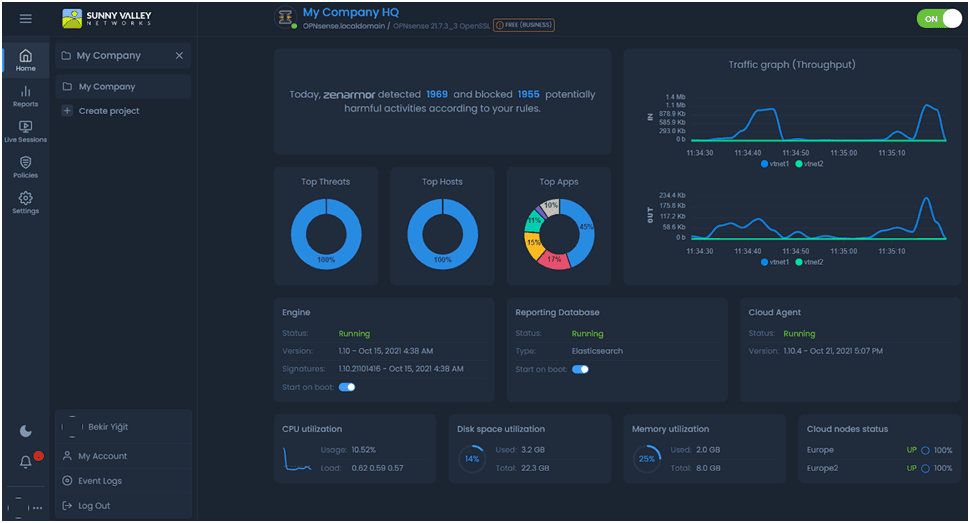This screenshot has height=523, width=970.
Task: Click the 11% green segment in Top Apps
Action: (x=533, y=221)
